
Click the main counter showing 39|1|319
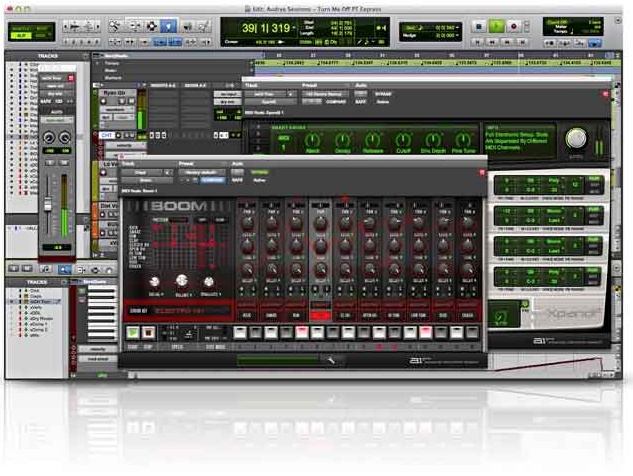[x=266, y=28]
